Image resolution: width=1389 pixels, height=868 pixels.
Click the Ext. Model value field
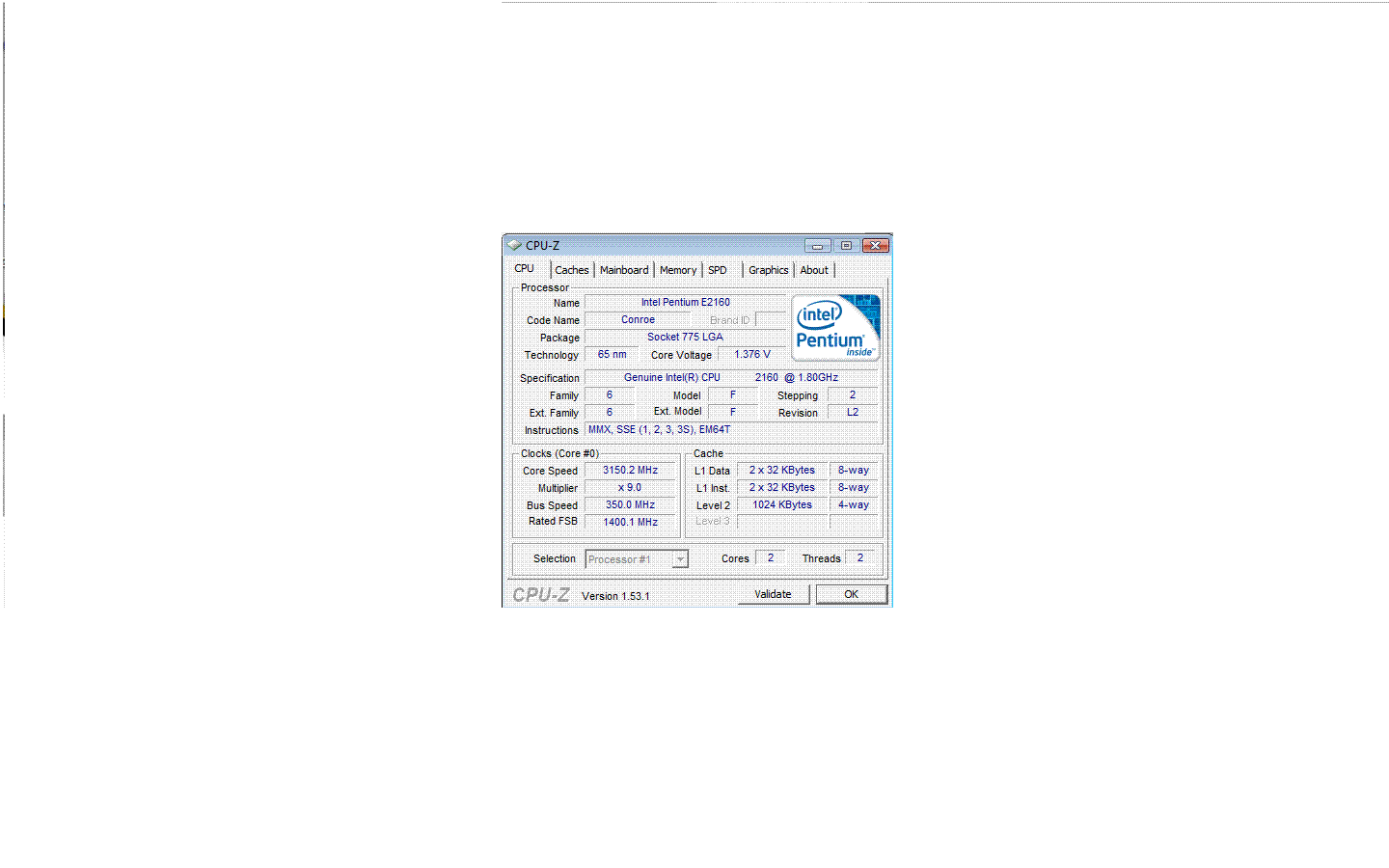tap(733, 412)
